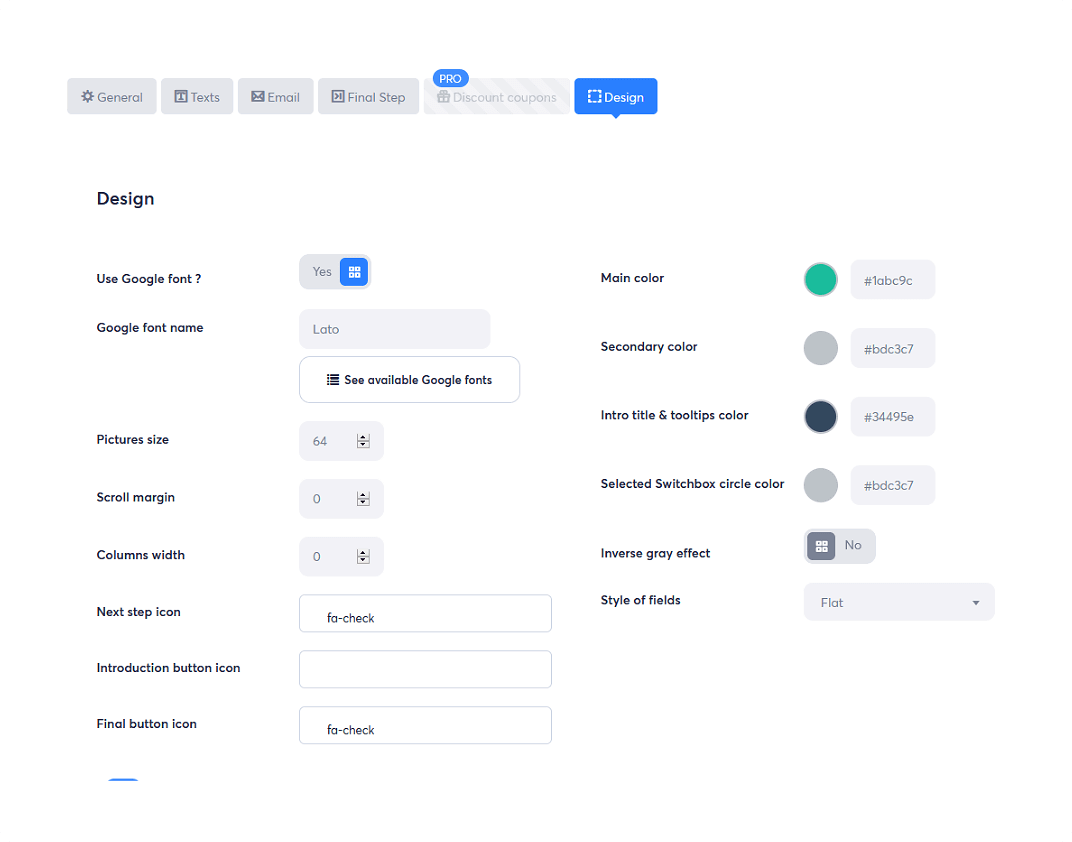Viewport: 1072px width, 842px height.
Task: Click the text icon on Texts tab
Action: pos(180,96)
